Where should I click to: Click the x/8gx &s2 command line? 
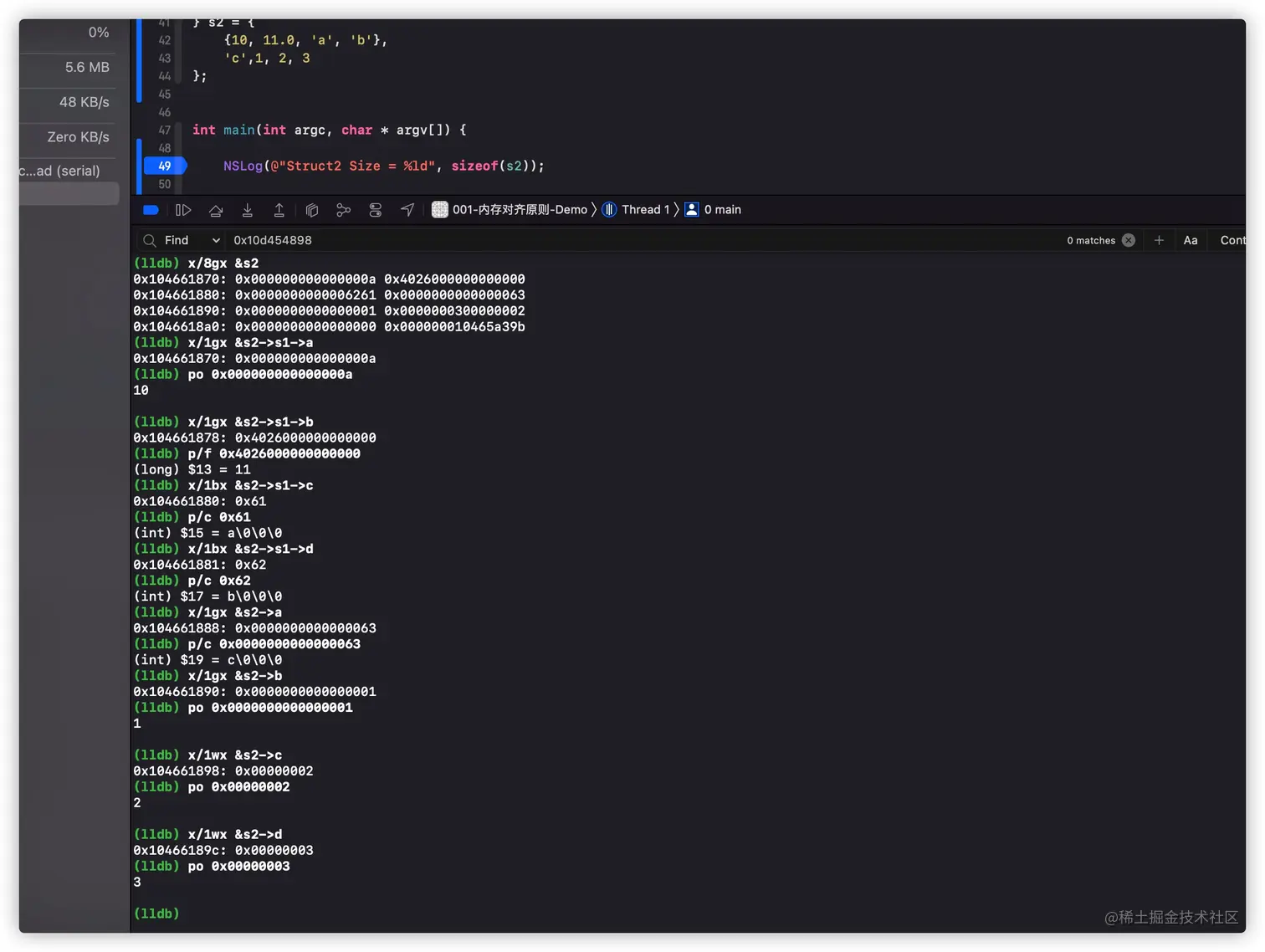[196, 264]
